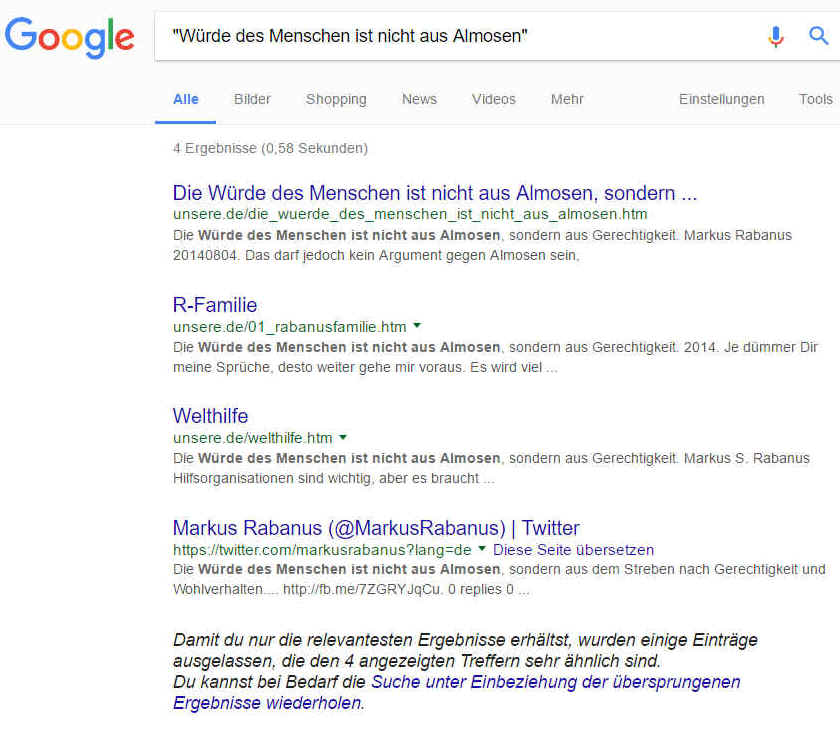840x743 pixels.
Task: Open the News tab
Action: pos(419,99)
